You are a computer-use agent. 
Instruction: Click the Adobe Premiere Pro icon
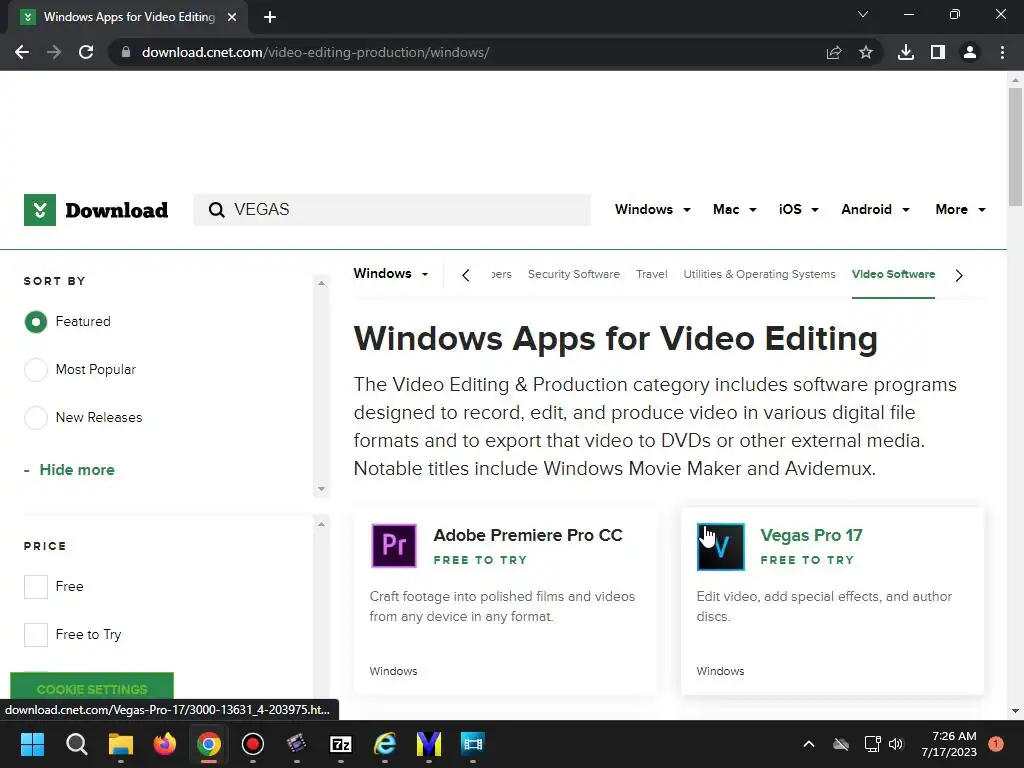394,546
